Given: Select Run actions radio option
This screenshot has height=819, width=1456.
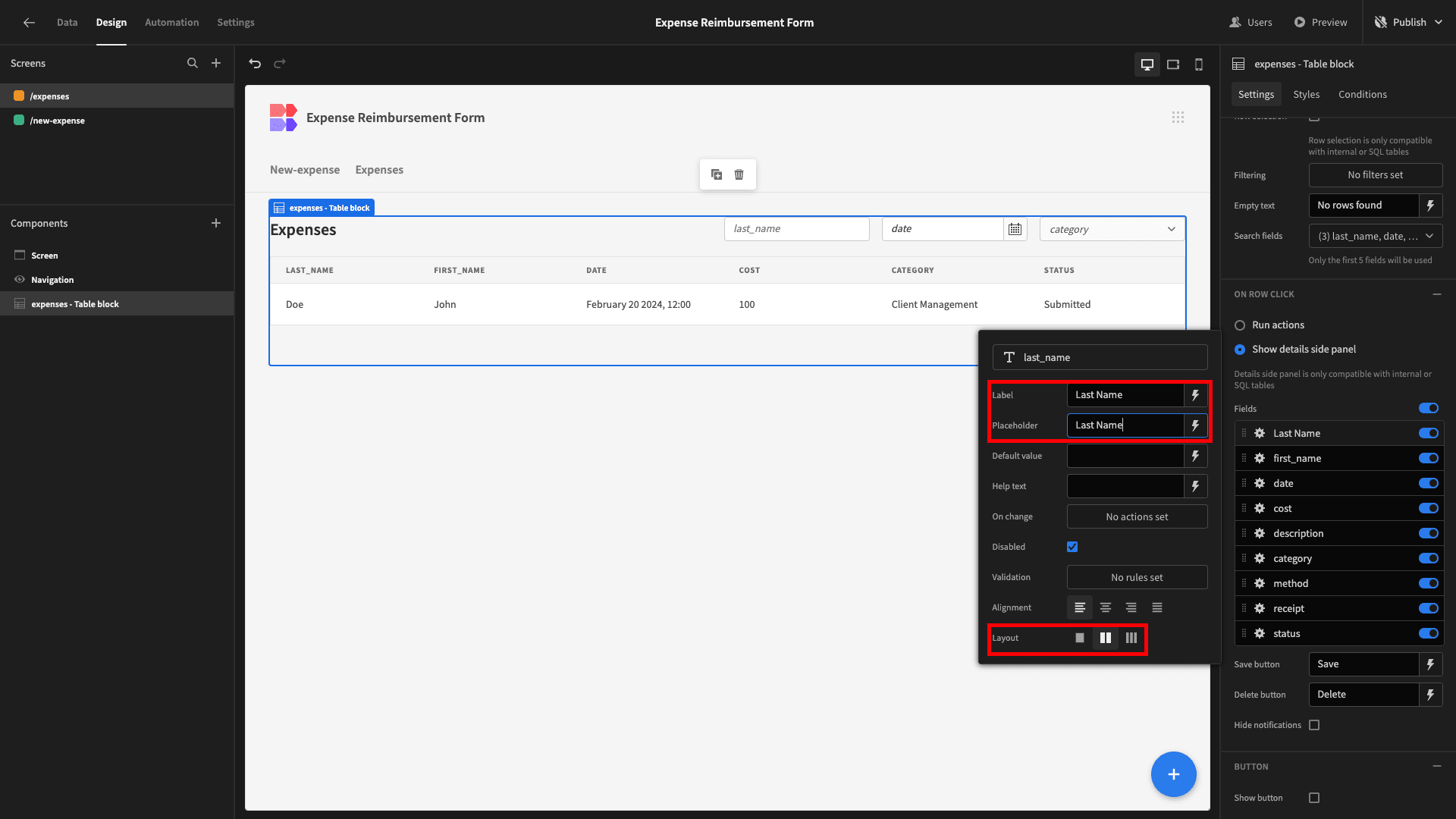Looking at the screenshot, I should pyautogui.click(x=1240, y=325).
